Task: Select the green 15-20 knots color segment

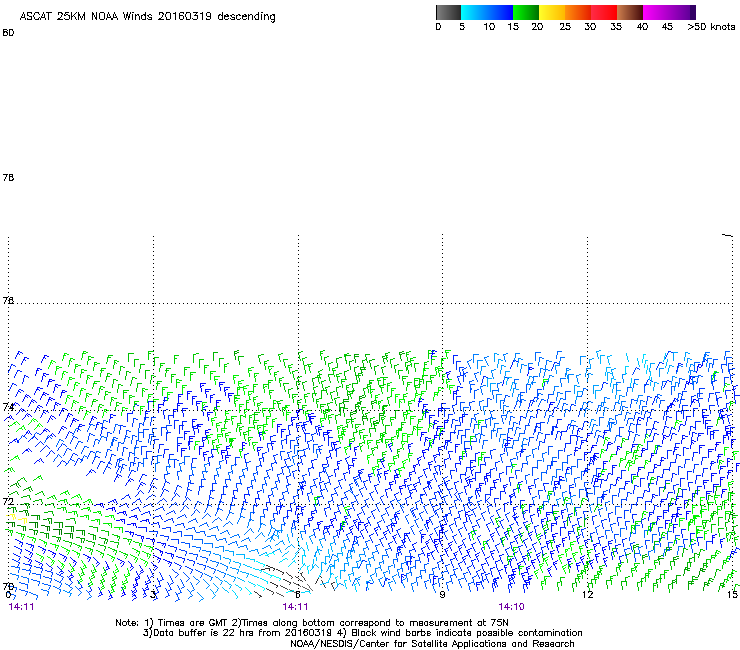Action: point(526,12)
